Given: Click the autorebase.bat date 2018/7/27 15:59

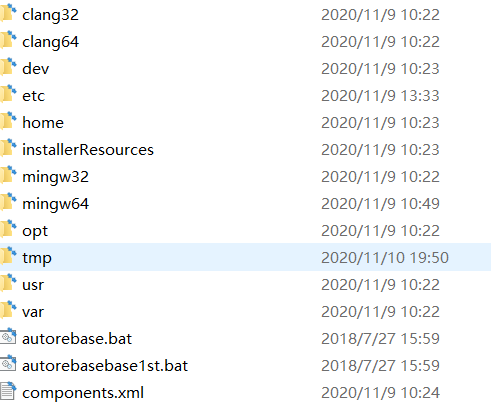Looking at the screenshot, I should tap(380, 339).
